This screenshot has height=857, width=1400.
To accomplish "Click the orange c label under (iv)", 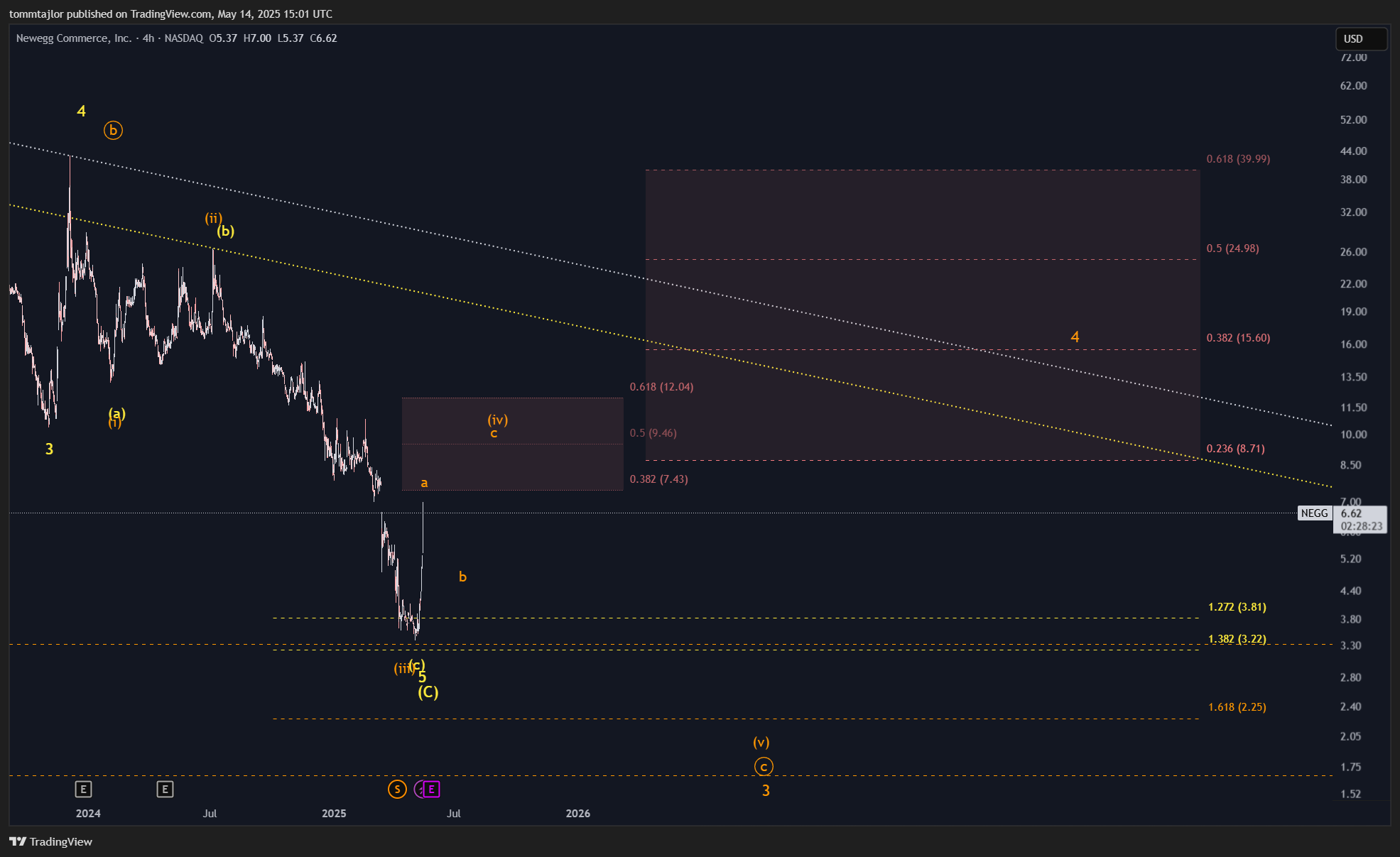I will pos(494,433).
